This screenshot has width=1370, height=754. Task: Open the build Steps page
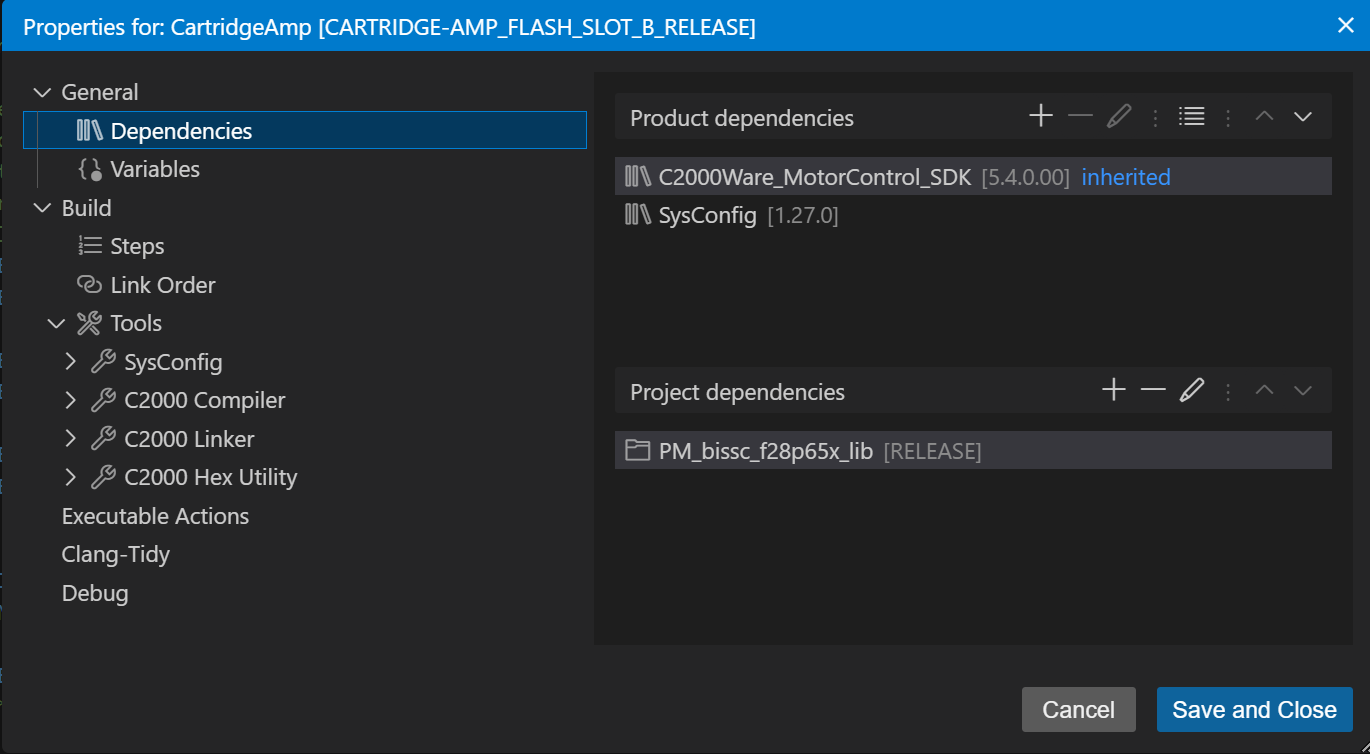137,246
